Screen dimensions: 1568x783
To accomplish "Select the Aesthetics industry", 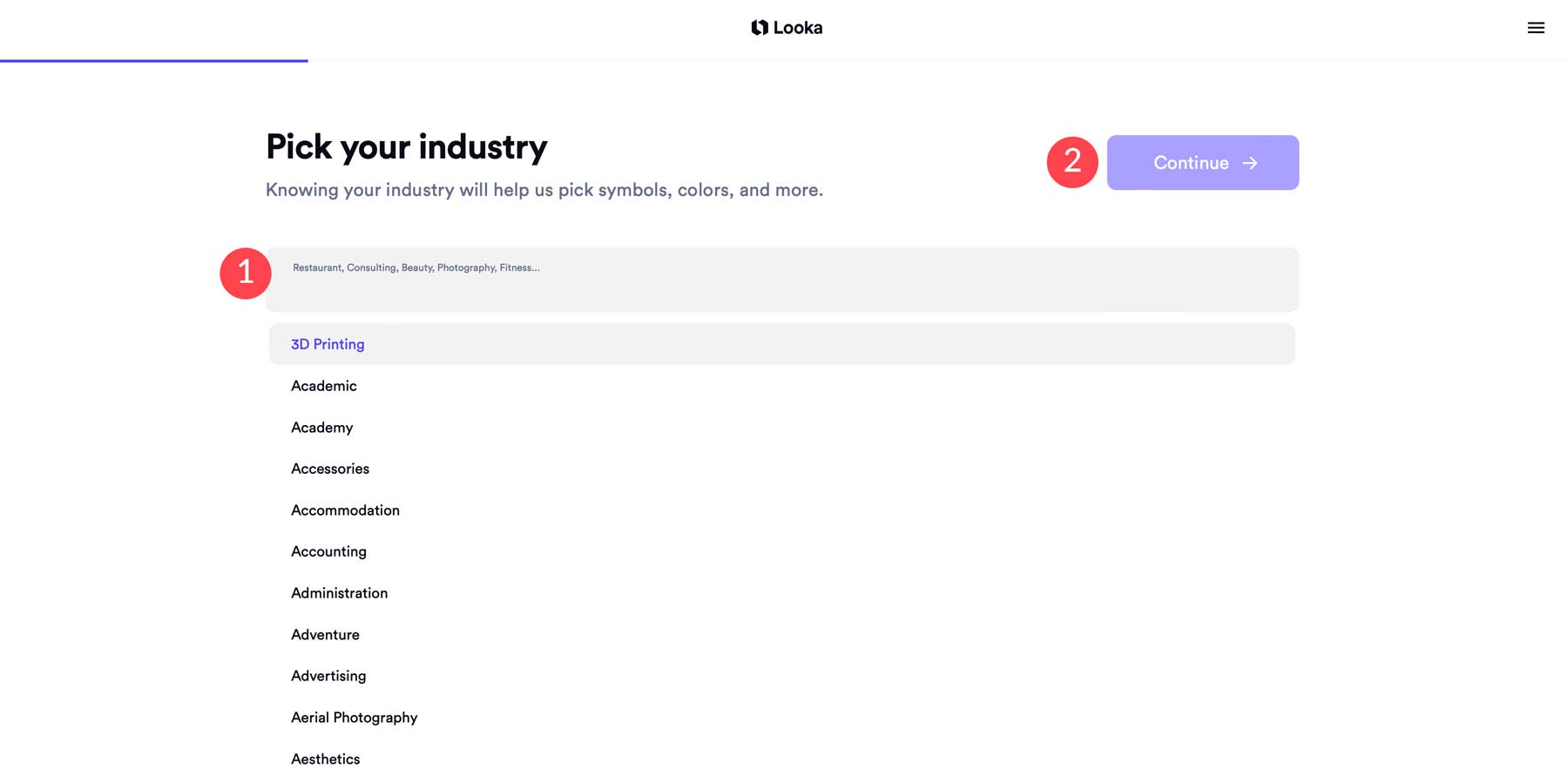I will [x=325, y=759].
